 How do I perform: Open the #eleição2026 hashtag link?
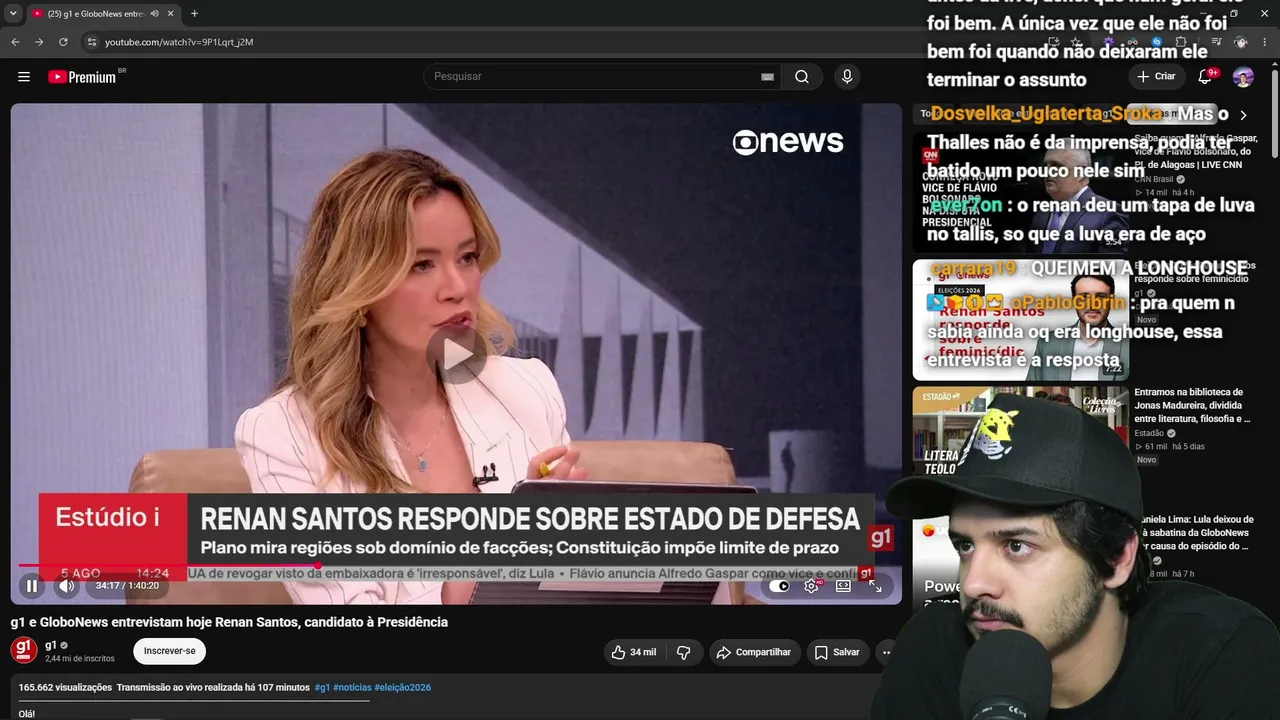tap(402, 688)
